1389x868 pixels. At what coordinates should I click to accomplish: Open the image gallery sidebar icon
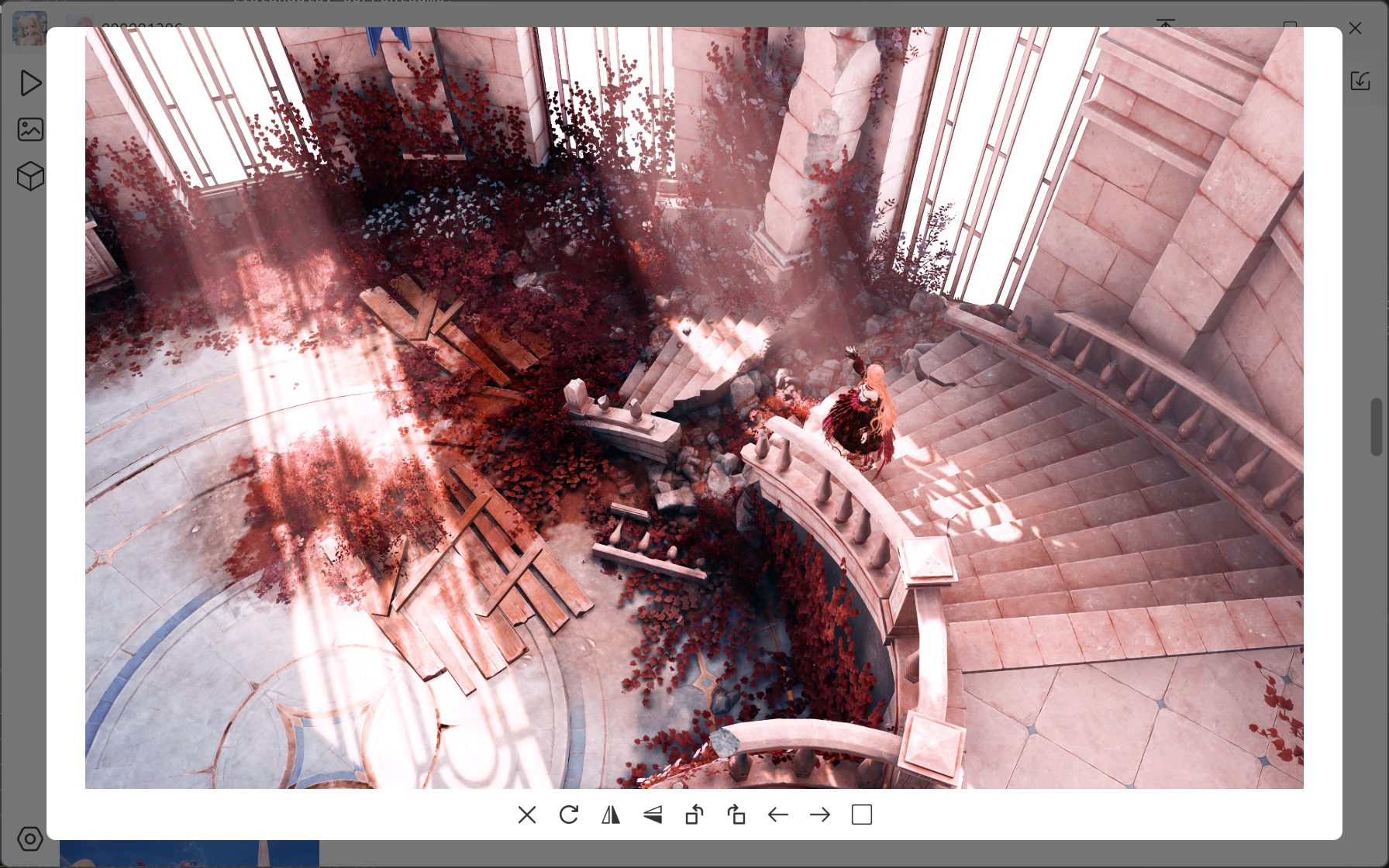click(30, 129)
